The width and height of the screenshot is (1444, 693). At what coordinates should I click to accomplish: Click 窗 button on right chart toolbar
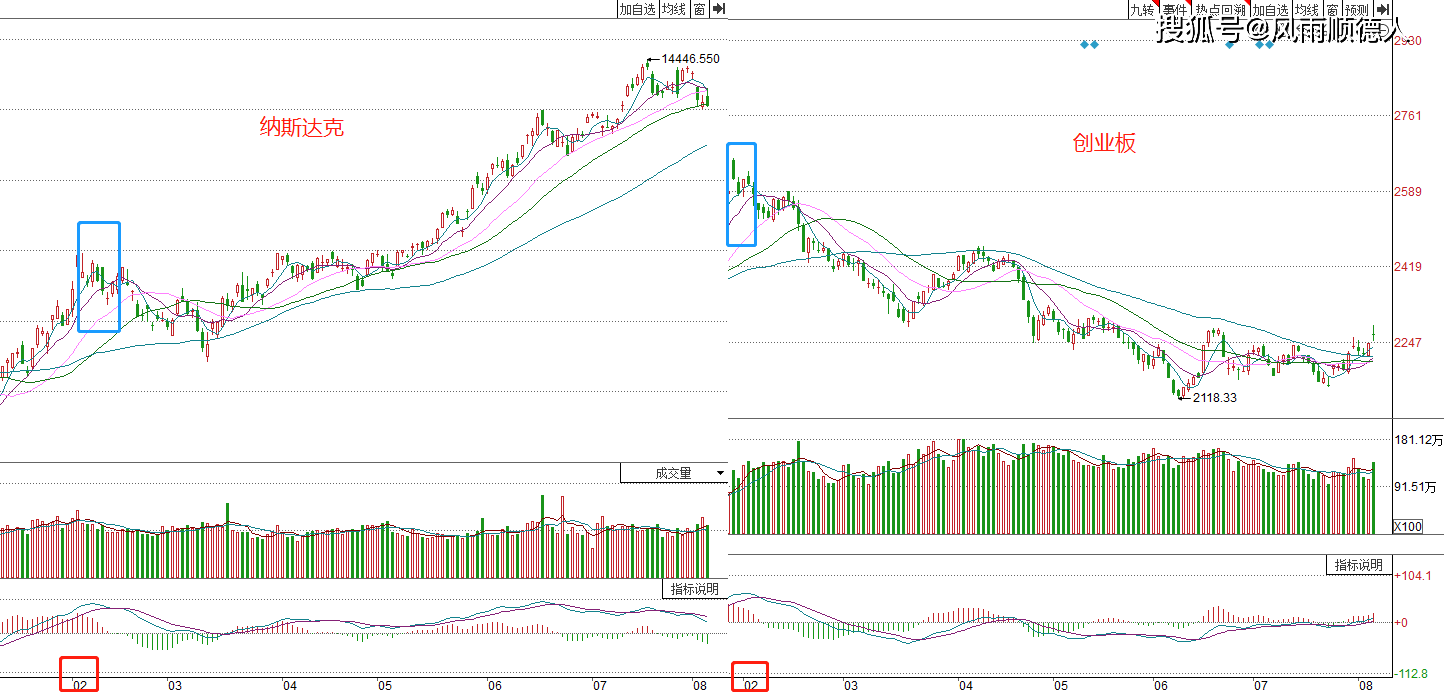(1333, 9)
